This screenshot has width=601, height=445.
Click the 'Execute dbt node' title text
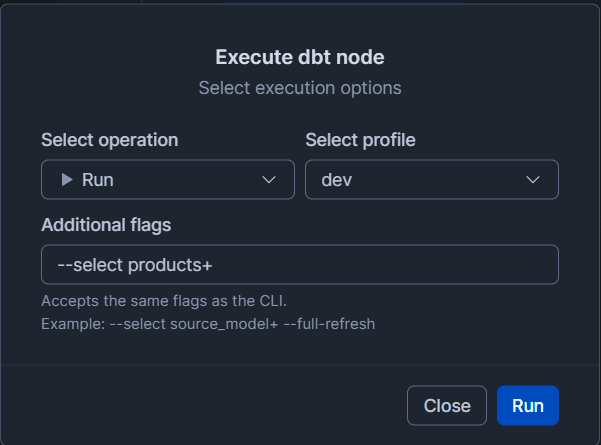[x=300, y=57]
